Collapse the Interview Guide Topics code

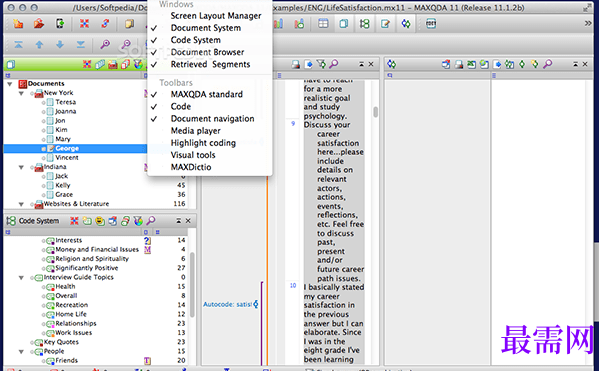tap(21, 278)
